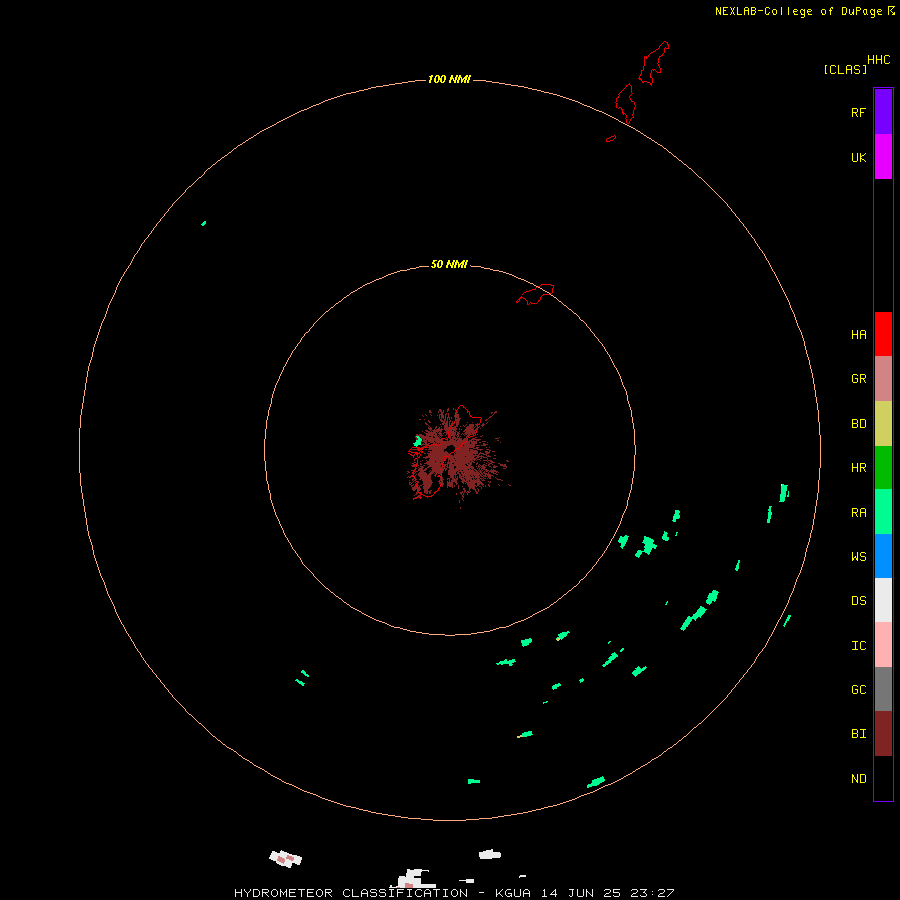
Task: Click the ND black legend swatch
Action: pyautogui.click(x=883, y=778)
